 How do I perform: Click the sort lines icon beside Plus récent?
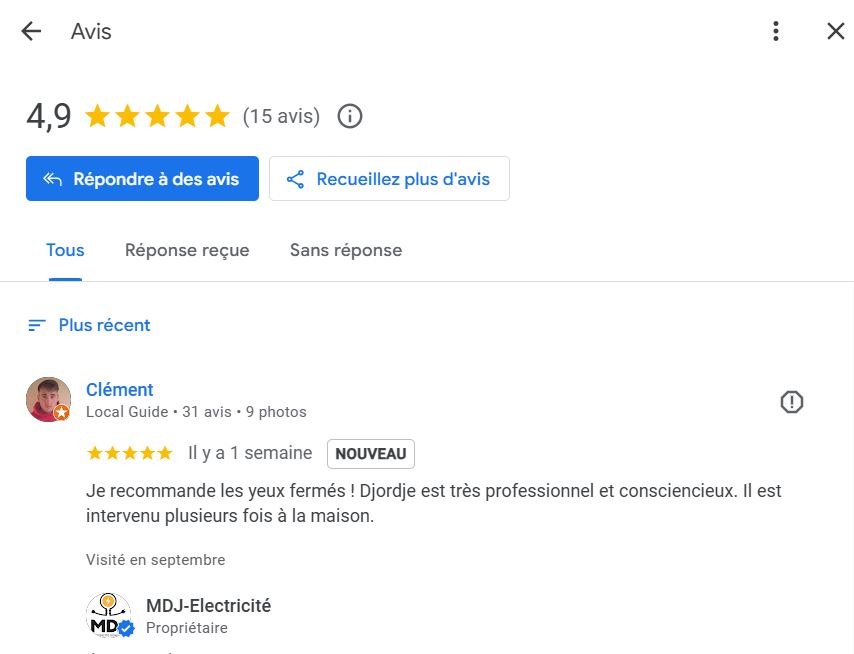coord(37,325)
